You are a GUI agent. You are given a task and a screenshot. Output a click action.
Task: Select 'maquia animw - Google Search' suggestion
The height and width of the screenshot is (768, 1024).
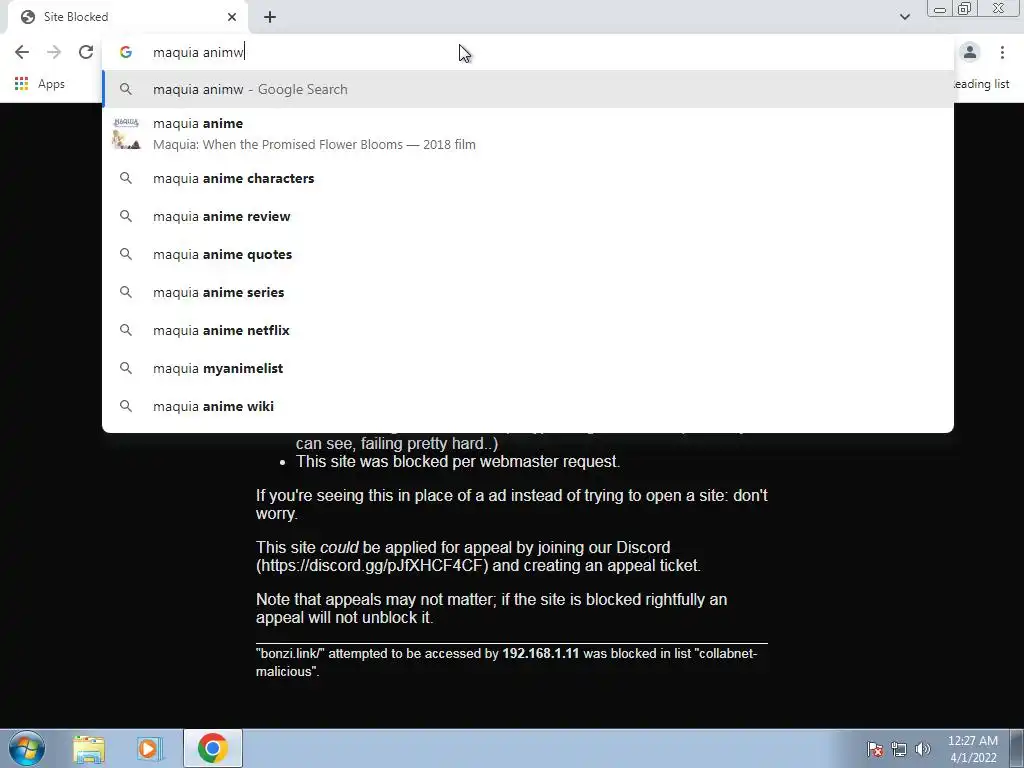528,89
